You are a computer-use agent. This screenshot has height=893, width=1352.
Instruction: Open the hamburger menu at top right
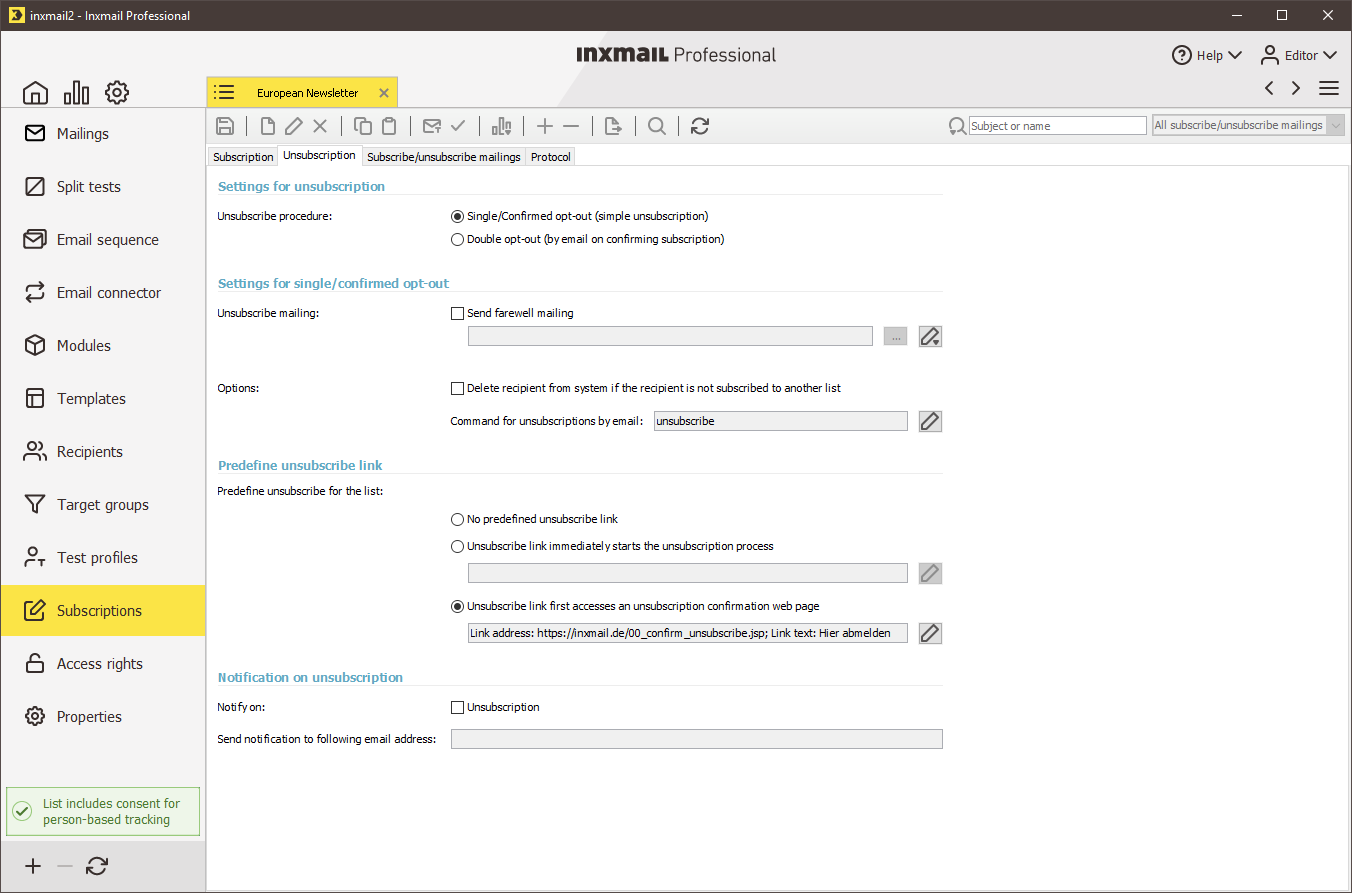1329,88
